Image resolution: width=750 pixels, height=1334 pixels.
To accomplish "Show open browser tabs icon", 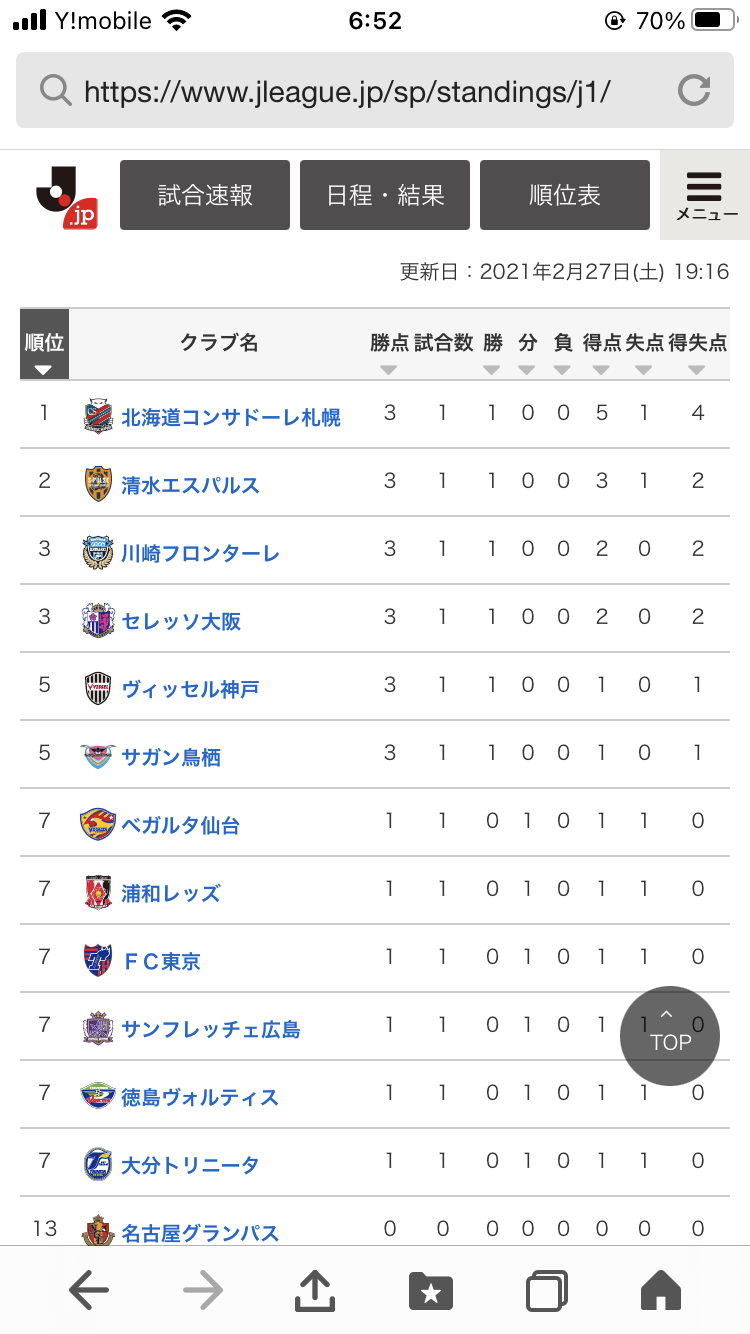I will [547, 1291].
